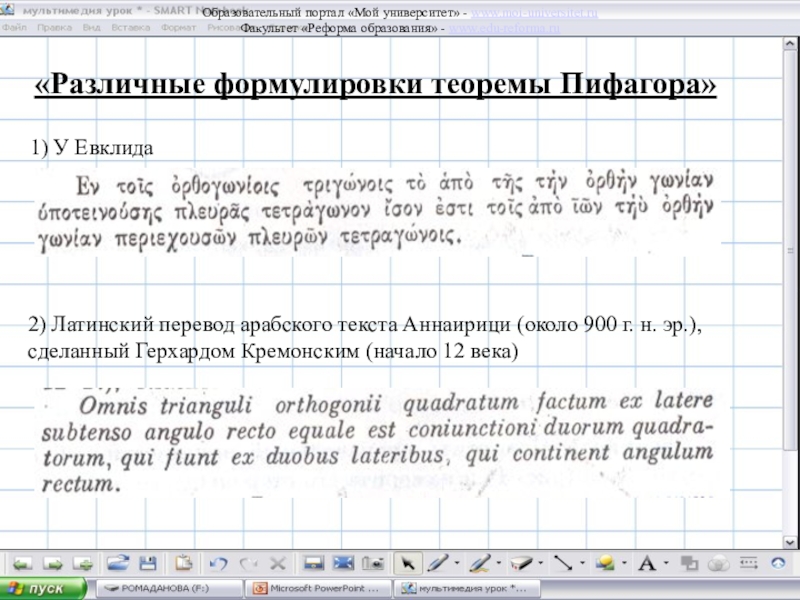Expand the Eraser size dropdown arrow
800x600 pixels.
pyautogui.click(x=540, y=563)
